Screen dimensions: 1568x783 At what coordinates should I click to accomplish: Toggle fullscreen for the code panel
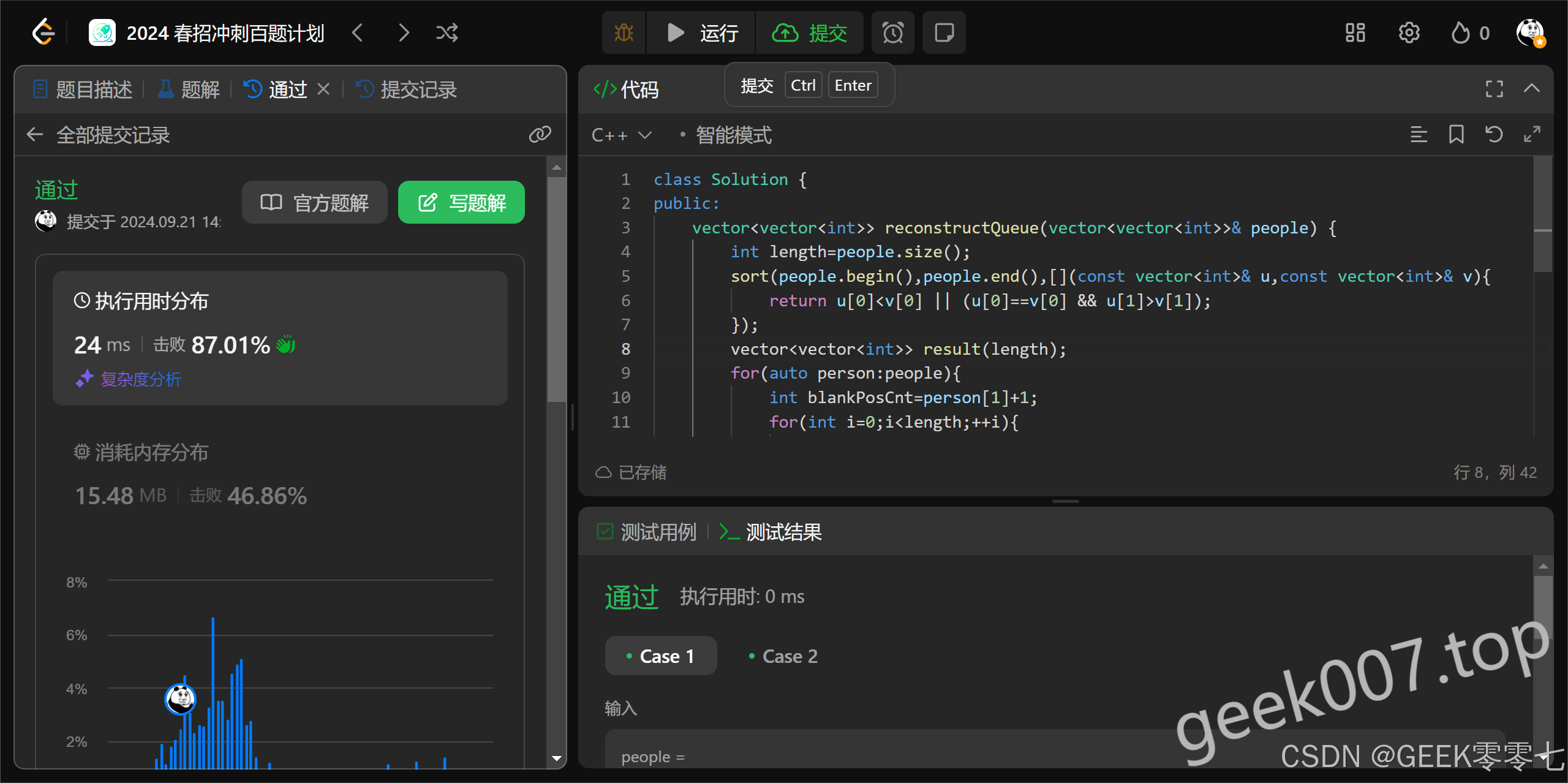[x=1494, y=89]
